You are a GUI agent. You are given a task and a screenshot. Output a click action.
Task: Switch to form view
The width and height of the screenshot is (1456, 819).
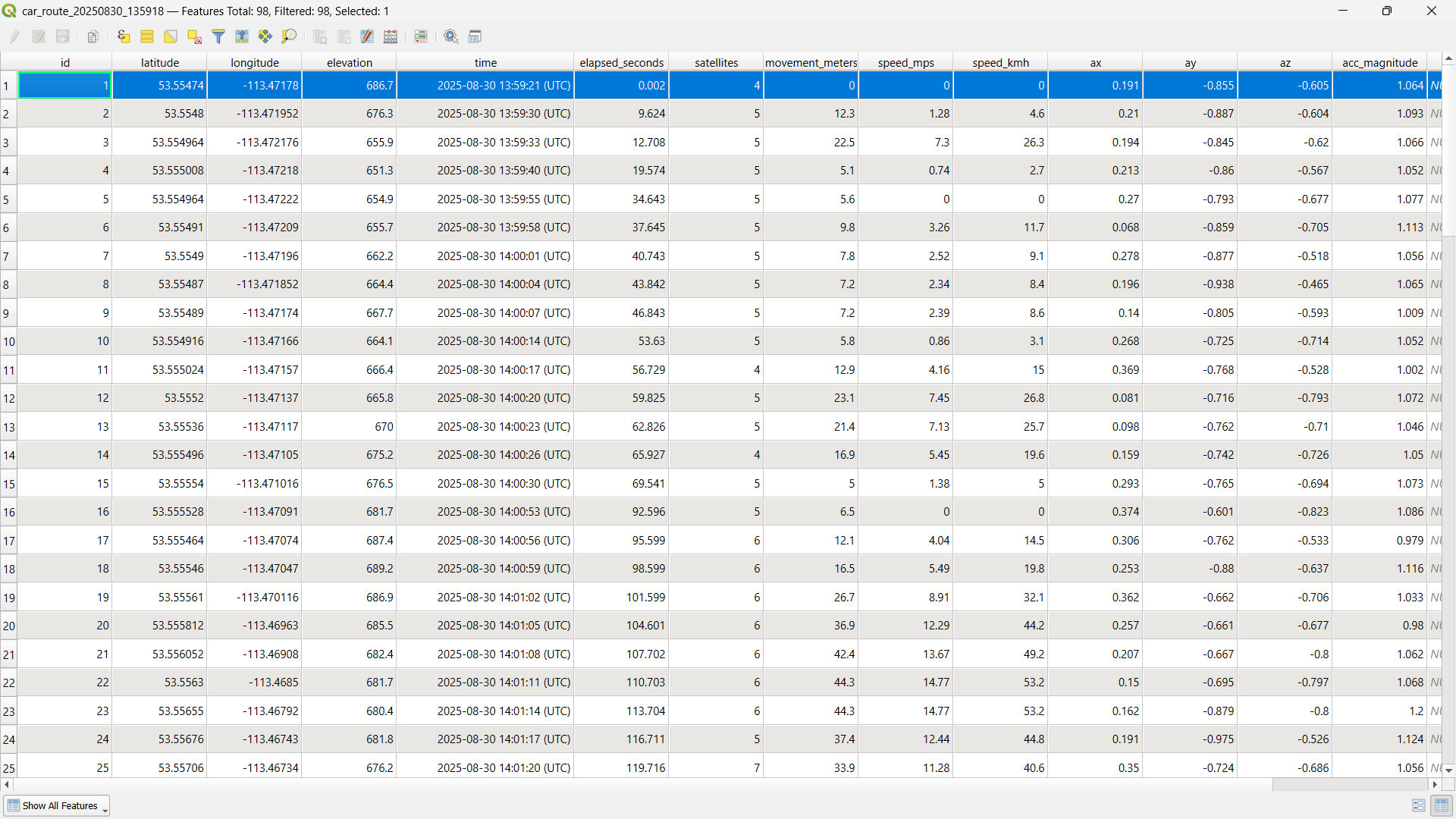[x=1420, y=805]
